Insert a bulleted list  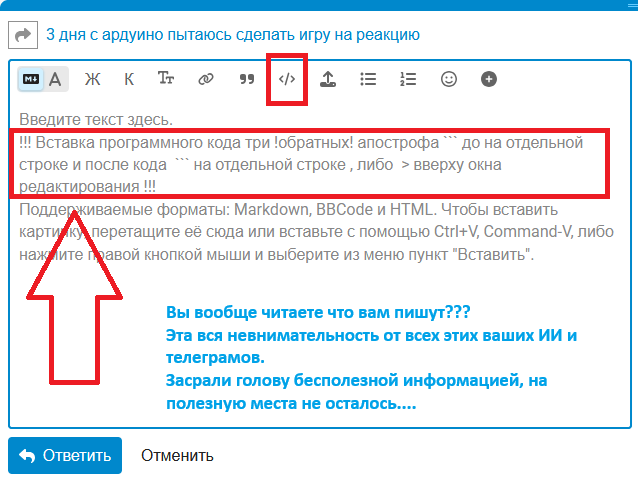[368, 79]
